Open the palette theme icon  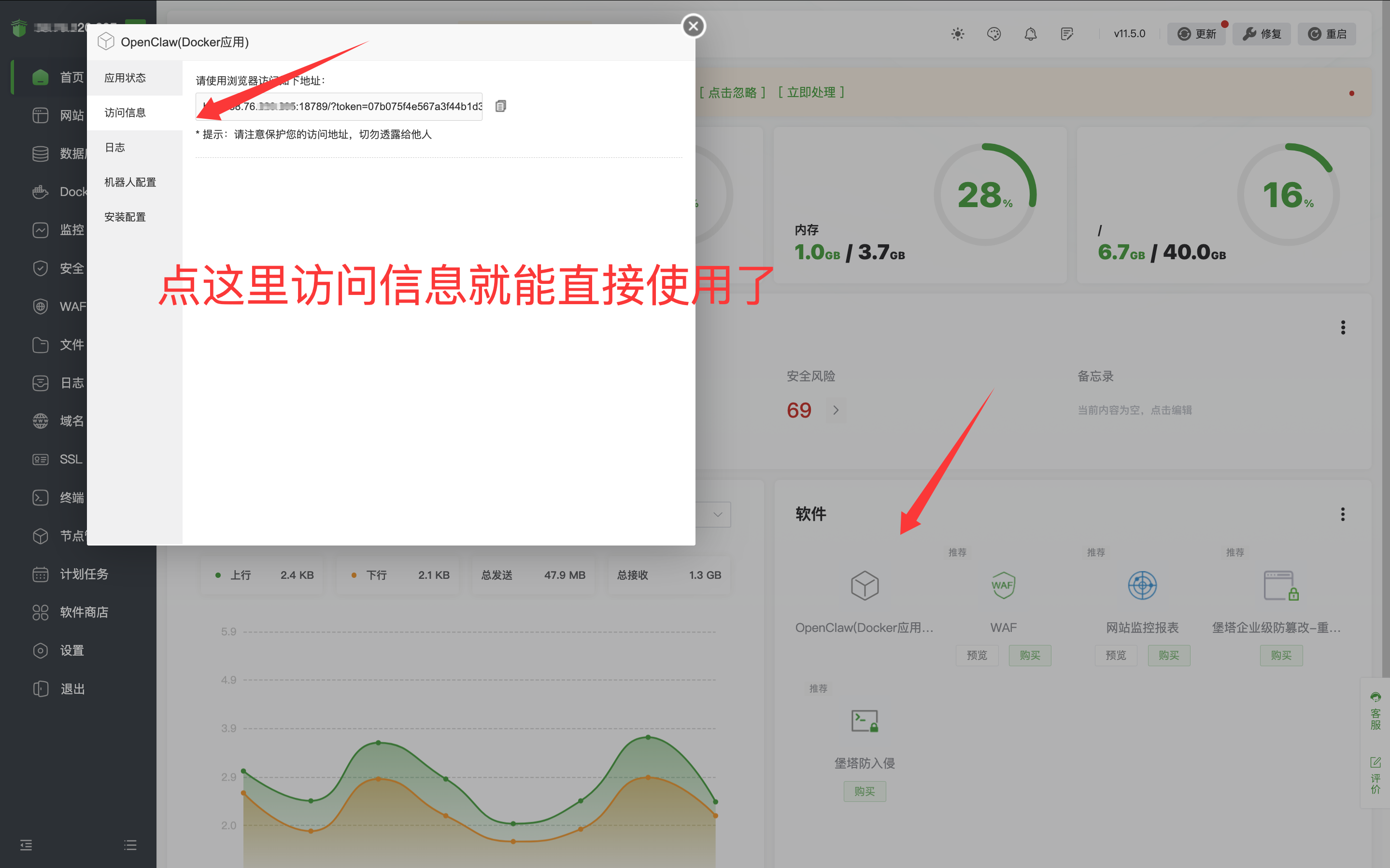[x=994, y=34]
